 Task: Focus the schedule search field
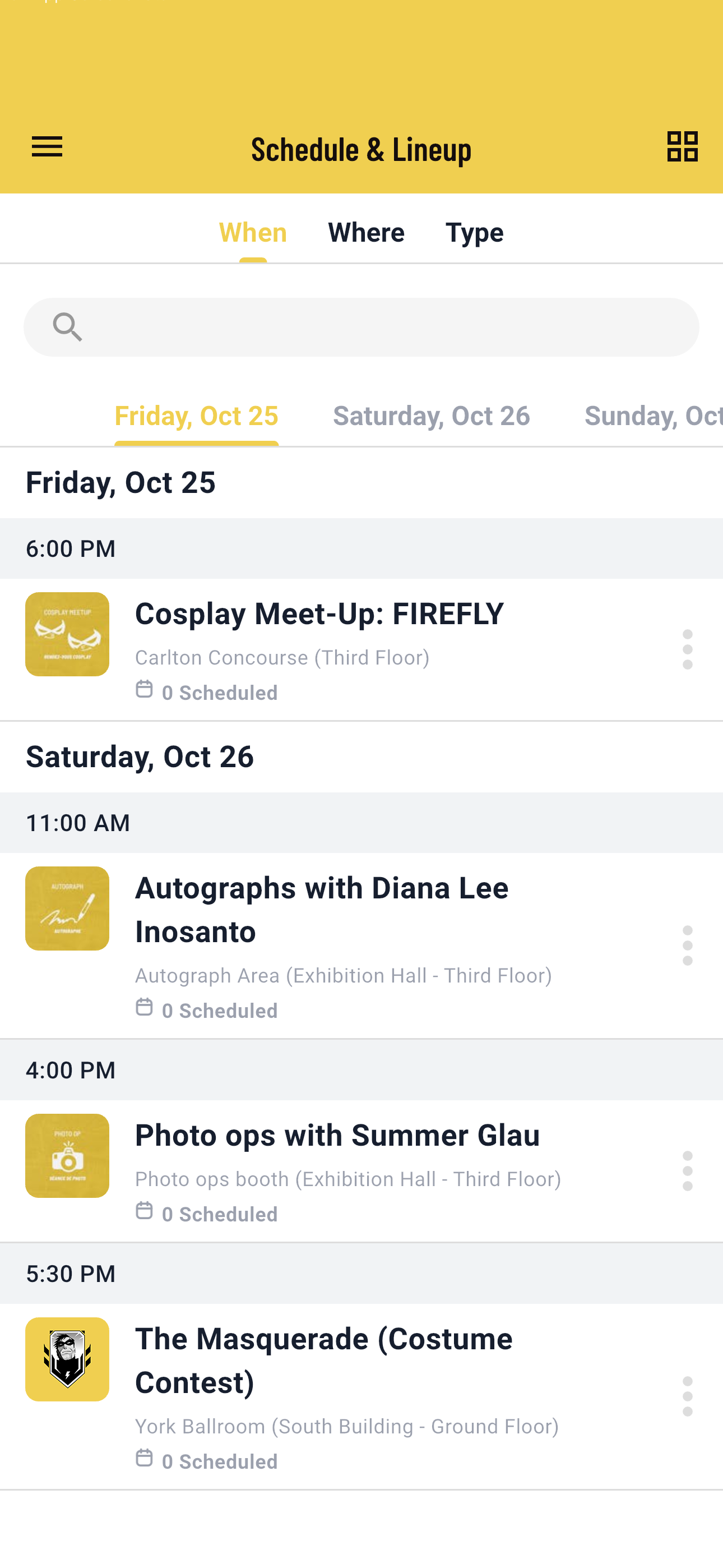[361, 328]
